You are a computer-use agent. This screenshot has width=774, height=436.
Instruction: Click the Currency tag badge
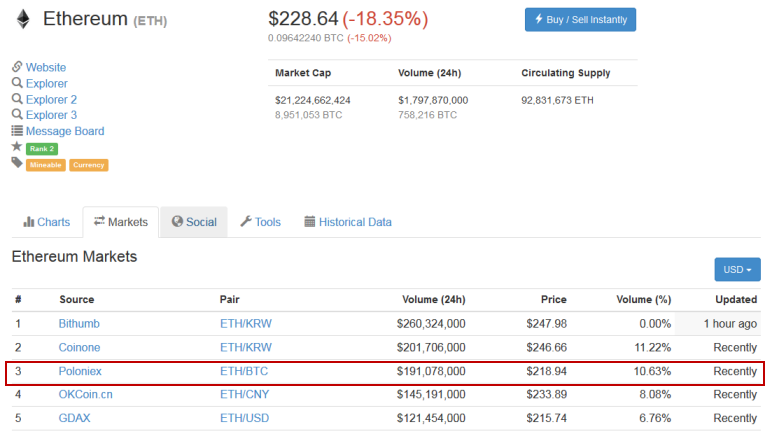click(89, 165)
